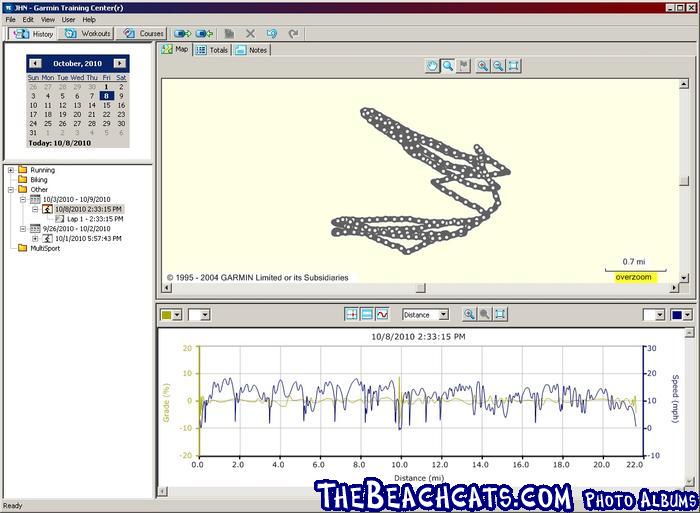Click the map fit-to-window icon
This screenshot has height=513, width=700.
(514, 66)
